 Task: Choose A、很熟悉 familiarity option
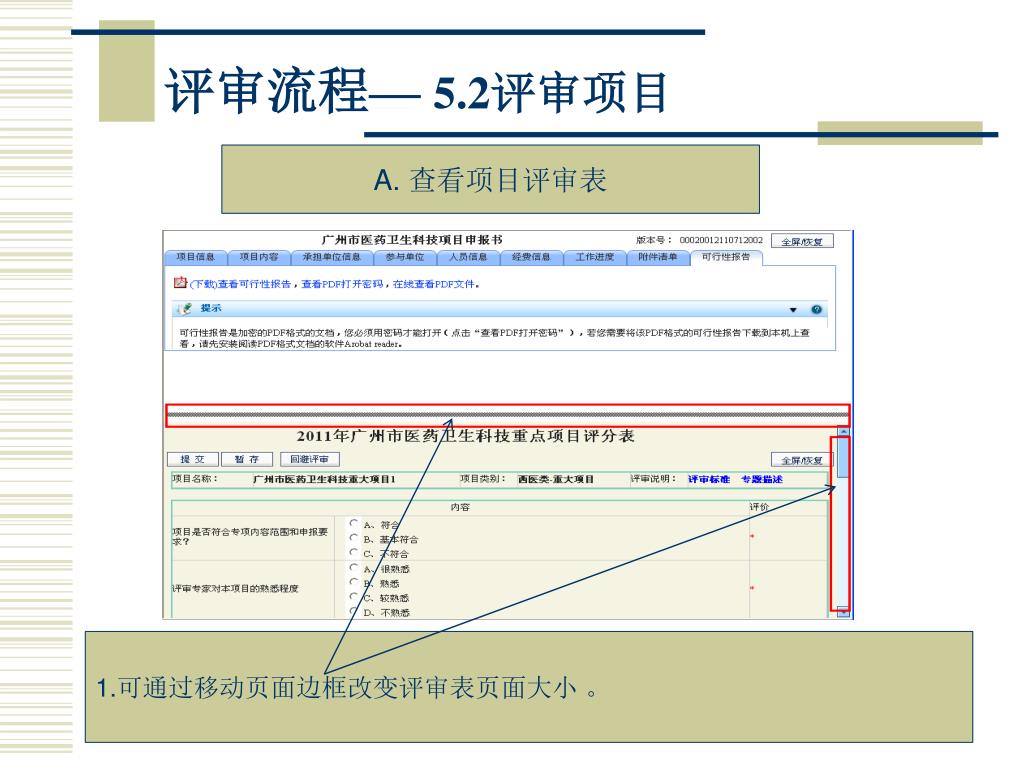(x=353, y=567)
